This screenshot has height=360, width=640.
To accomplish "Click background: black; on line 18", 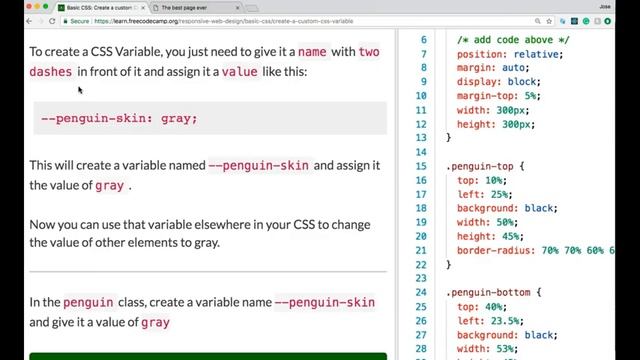I will pos(507,208).
